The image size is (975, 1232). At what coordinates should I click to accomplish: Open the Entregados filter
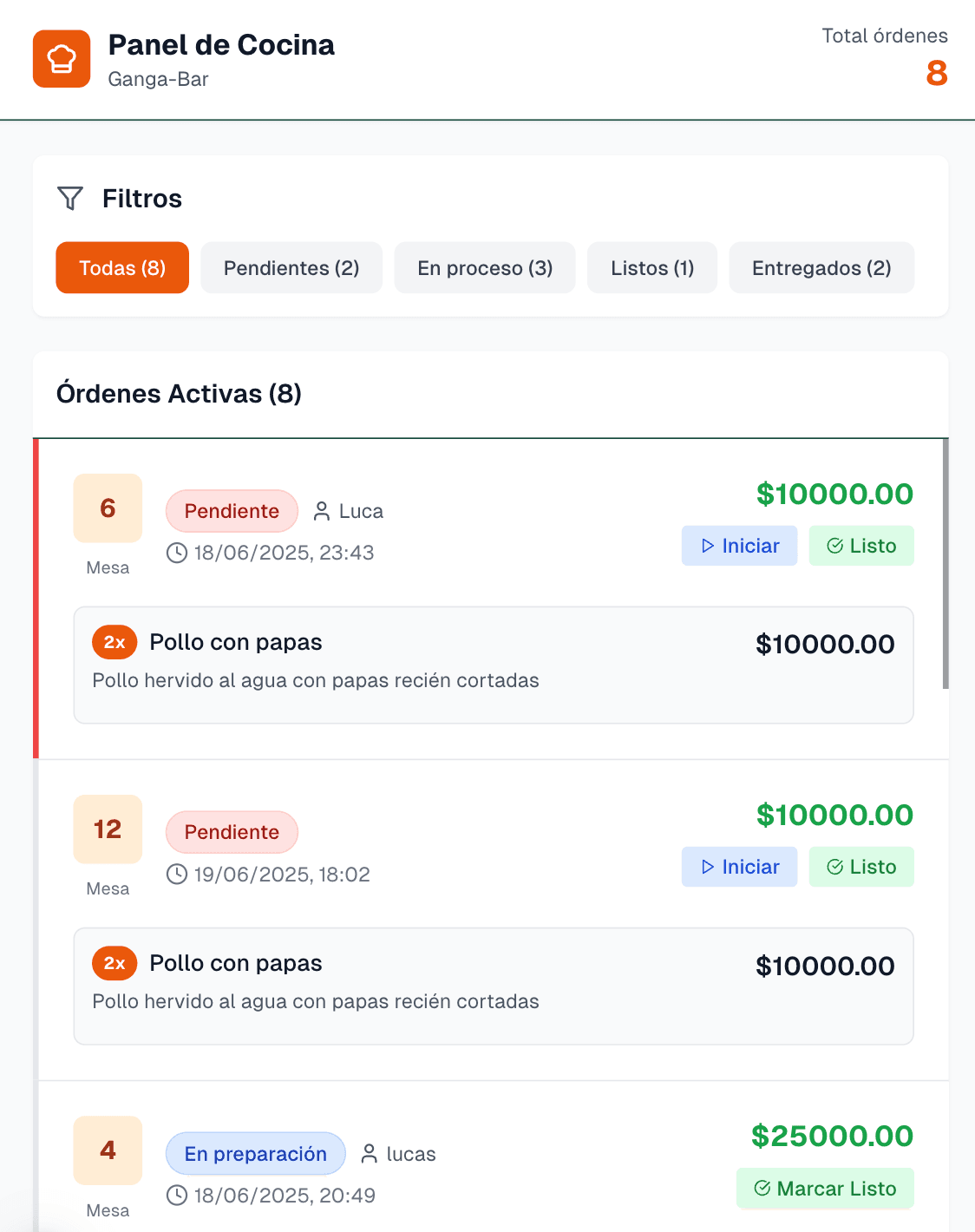821,268
